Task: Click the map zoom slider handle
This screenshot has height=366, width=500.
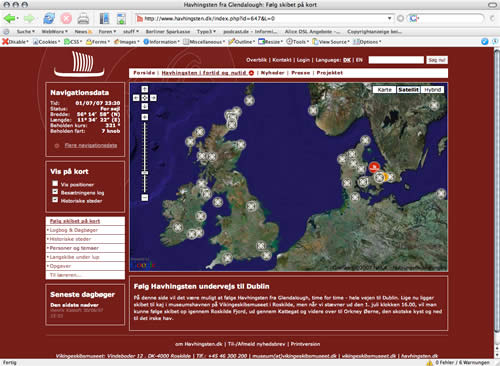Action: pyautogui.click(x=145, y=173)
